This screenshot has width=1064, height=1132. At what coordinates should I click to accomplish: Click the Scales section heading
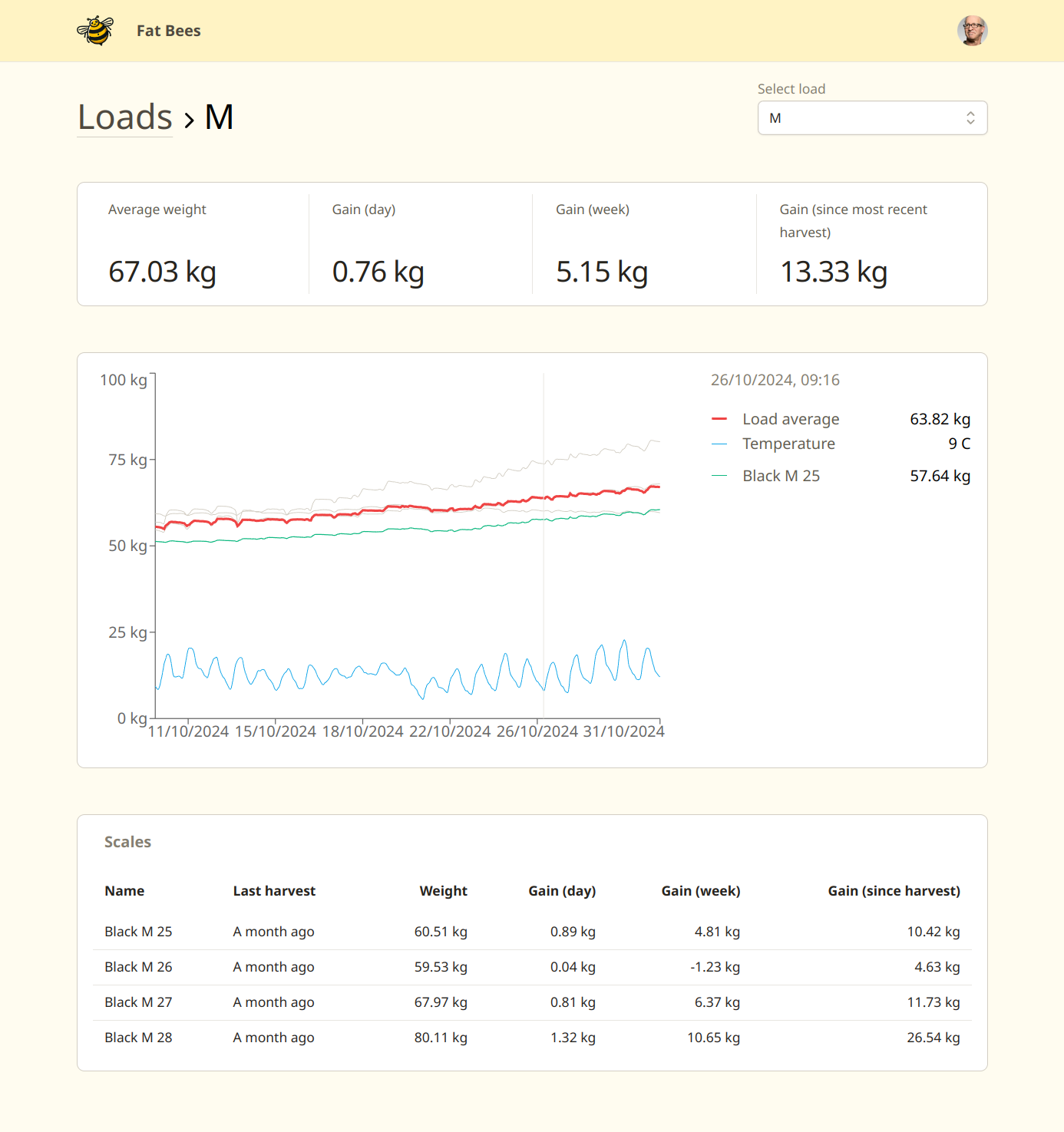pyautogui.click(x=127, y=842)
